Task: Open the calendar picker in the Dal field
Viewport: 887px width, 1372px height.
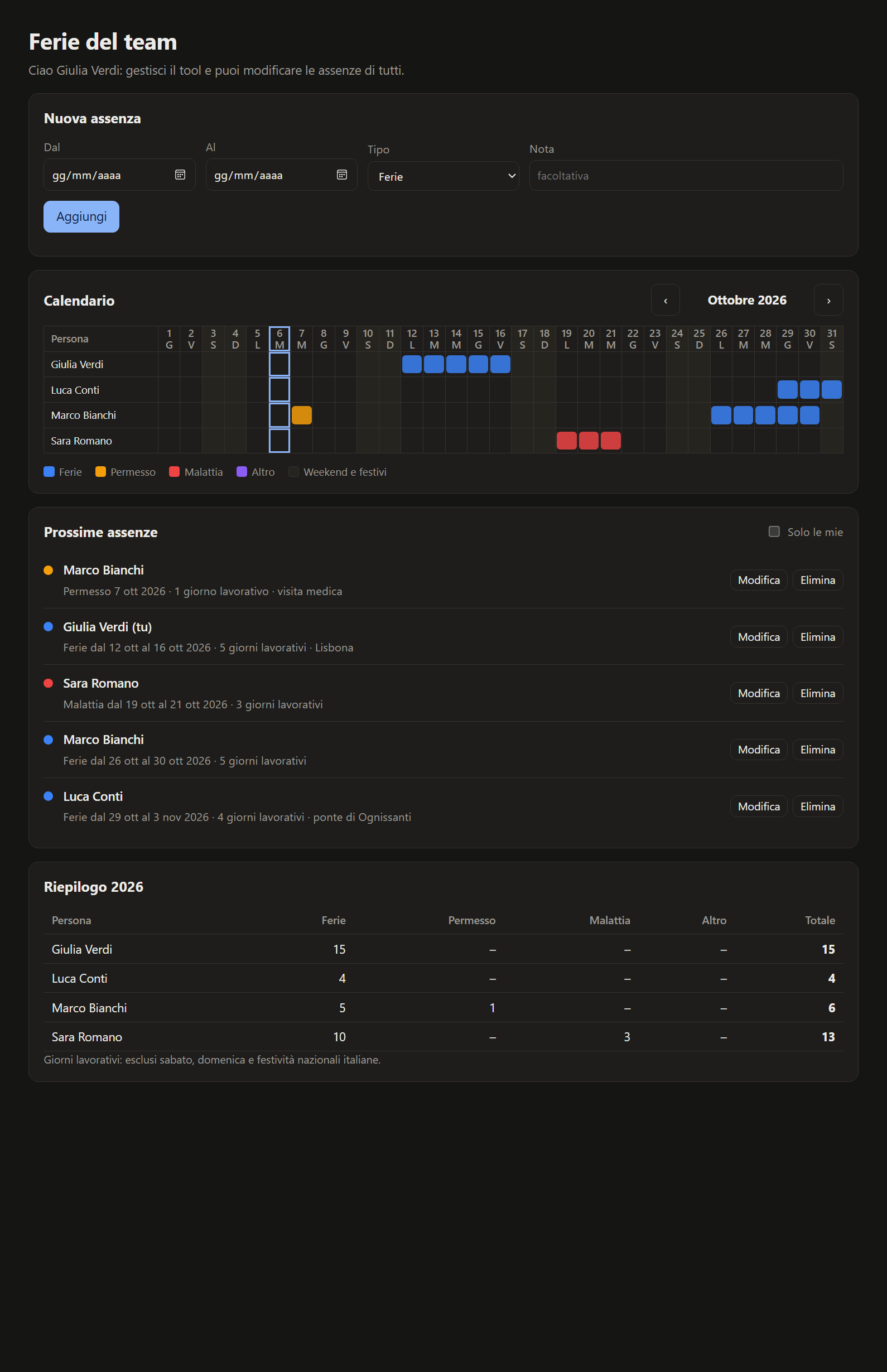Action: (180, 175)
